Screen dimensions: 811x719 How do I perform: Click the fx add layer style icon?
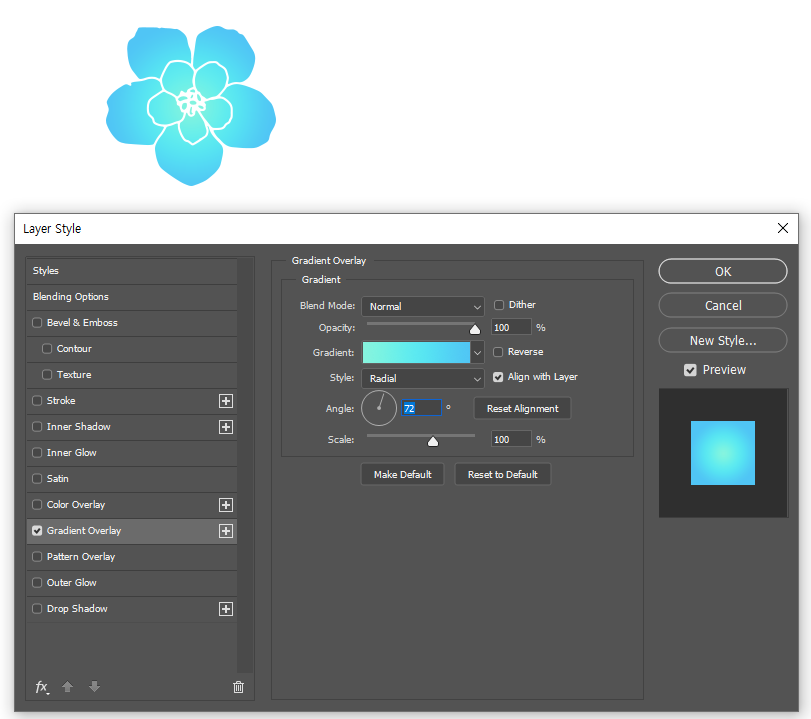point(42,687)
